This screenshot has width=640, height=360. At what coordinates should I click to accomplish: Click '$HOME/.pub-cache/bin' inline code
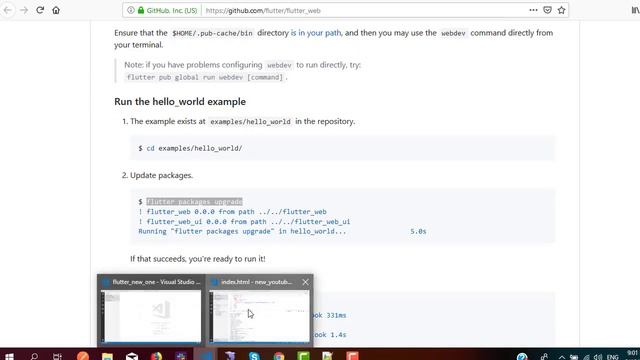tap(212, 33)
